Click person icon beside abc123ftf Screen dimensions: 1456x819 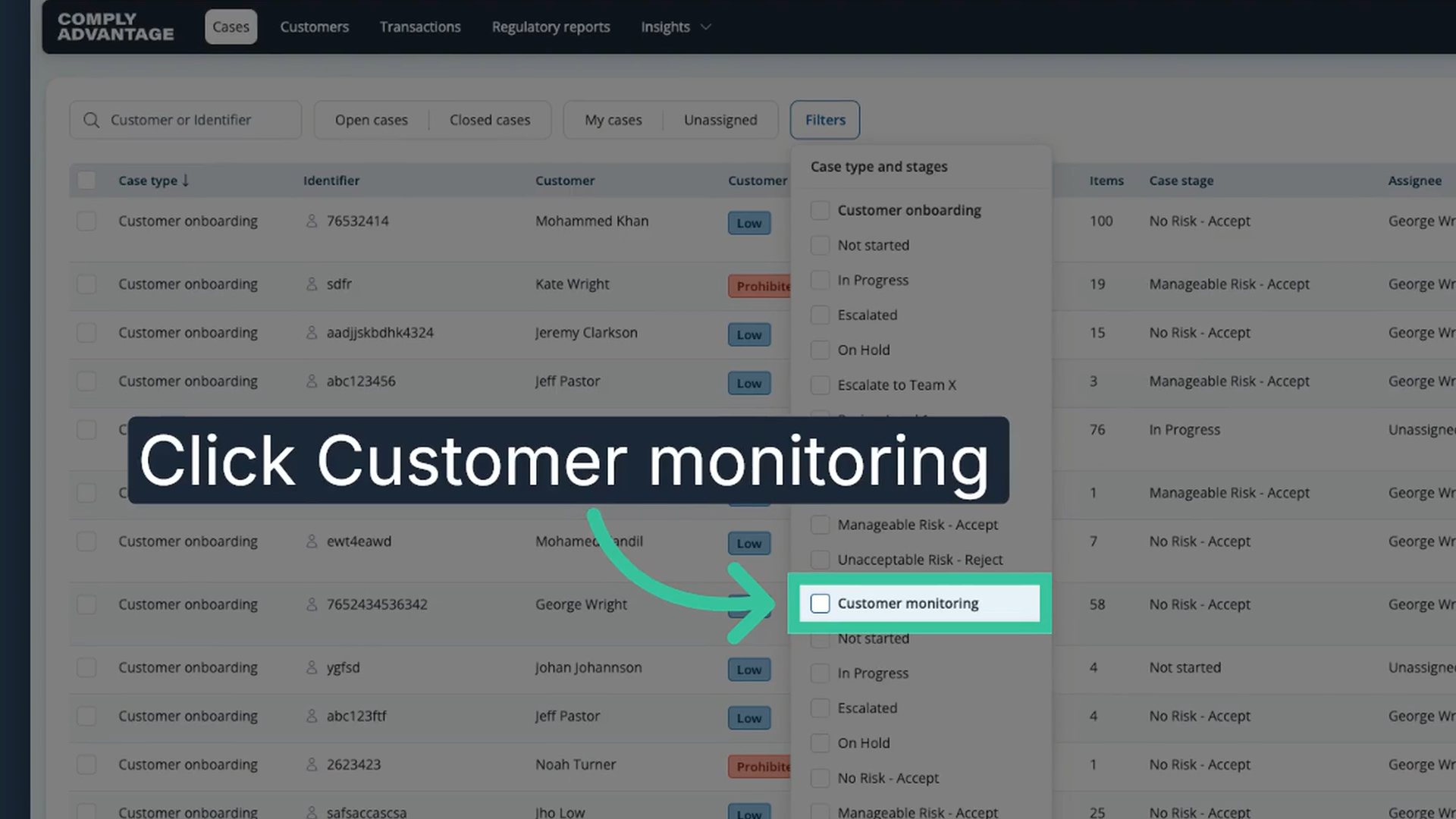(x=311, y=716)
